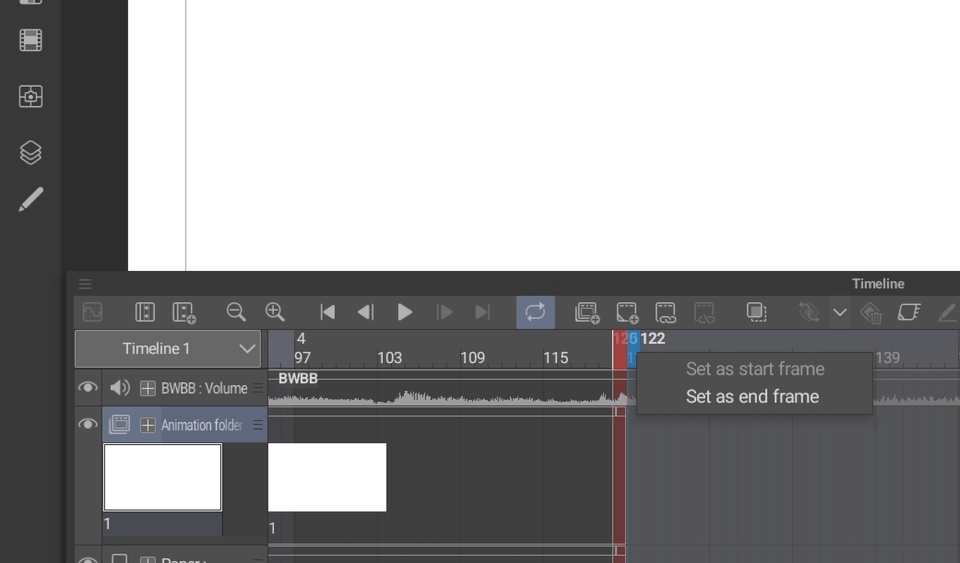Click frame 139 on the timeline ruler
Viewport: 960px width, 563px height.
tap(888, 358)
